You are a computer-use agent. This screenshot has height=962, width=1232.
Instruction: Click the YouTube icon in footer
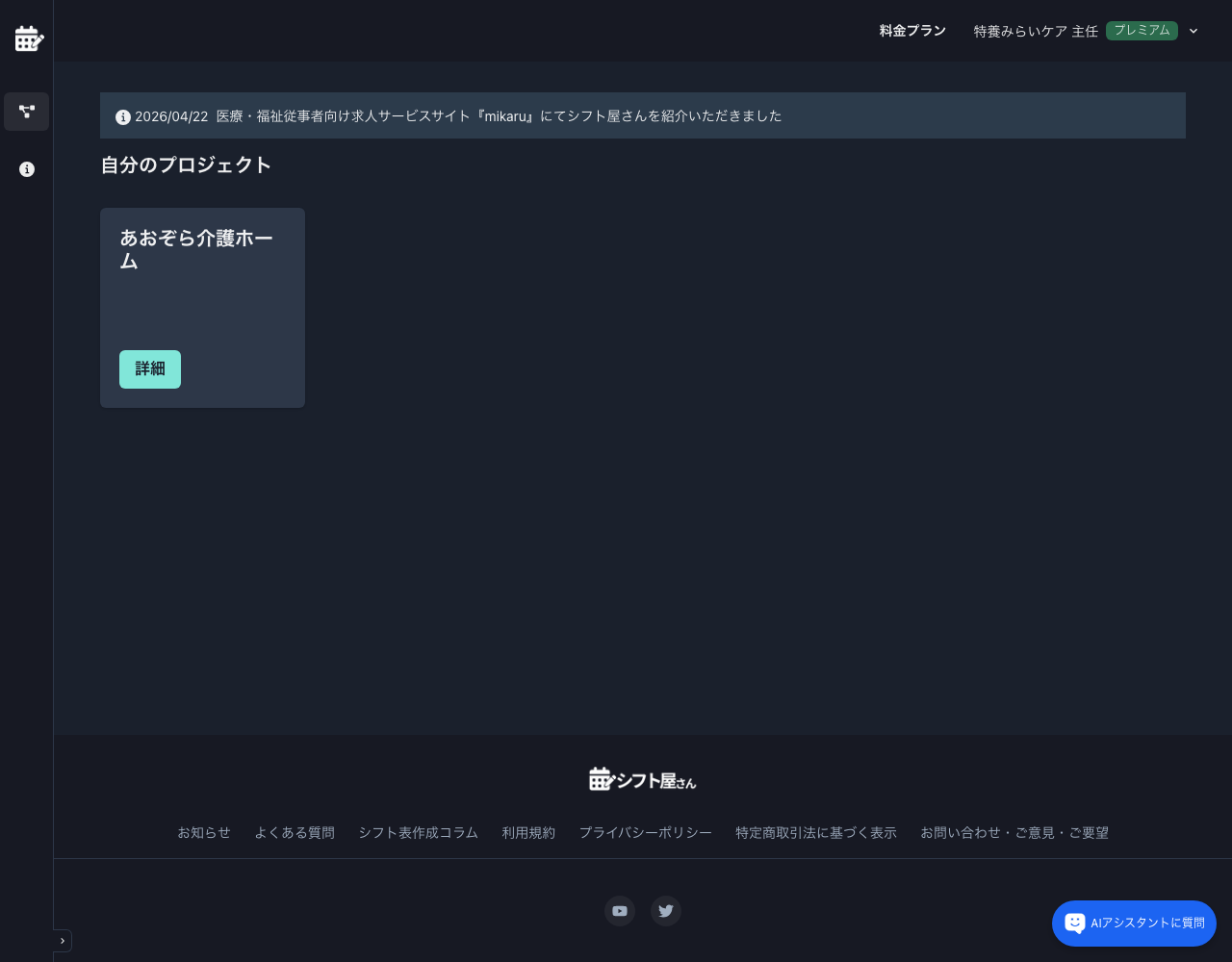pos(620,911)
